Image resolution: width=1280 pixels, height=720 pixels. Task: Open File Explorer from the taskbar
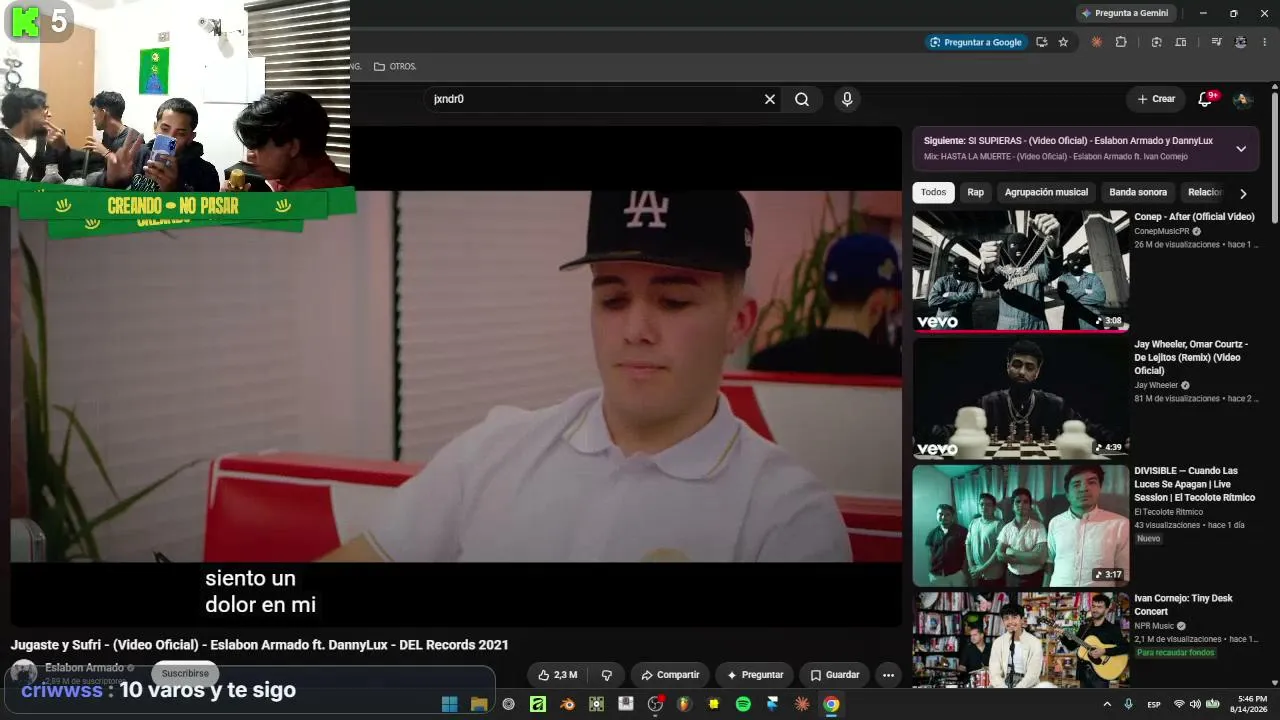click(479, 704)
